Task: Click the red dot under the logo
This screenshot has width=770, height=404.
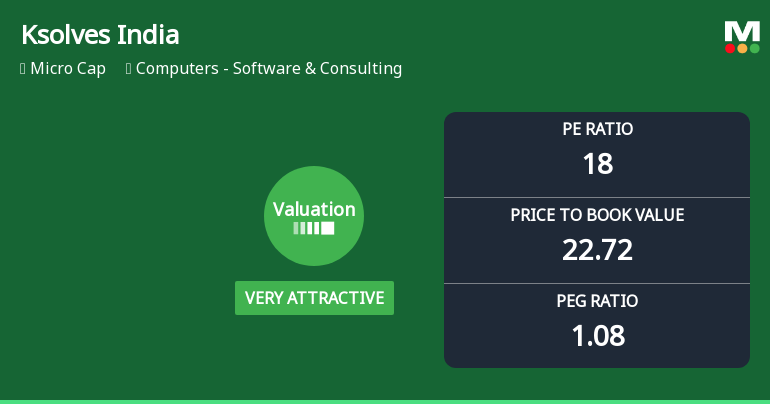Action: (x=730, y=49)
